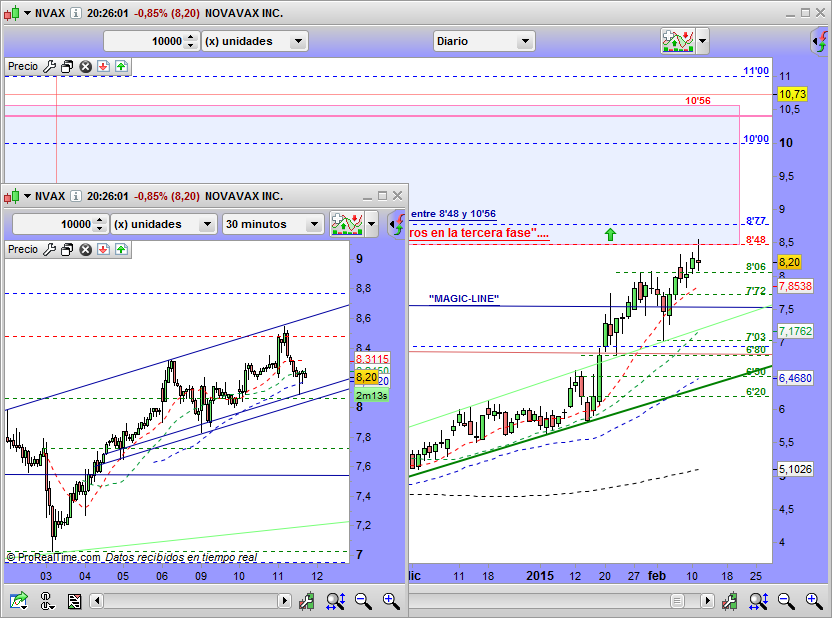Expand indicators arrow in Diario window

[703, 41]
